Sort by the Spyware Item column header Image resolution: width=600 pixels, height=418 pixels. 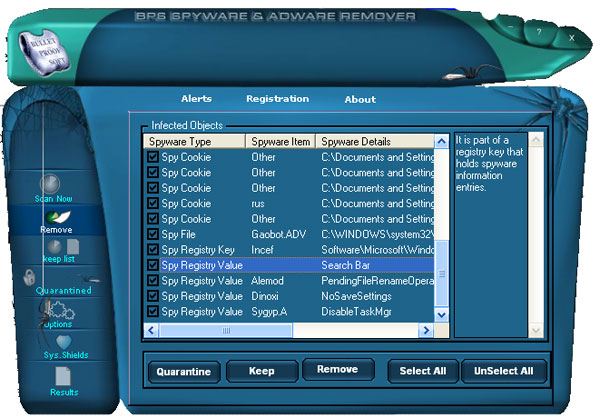pyautogui.click(x=280, y=141)
